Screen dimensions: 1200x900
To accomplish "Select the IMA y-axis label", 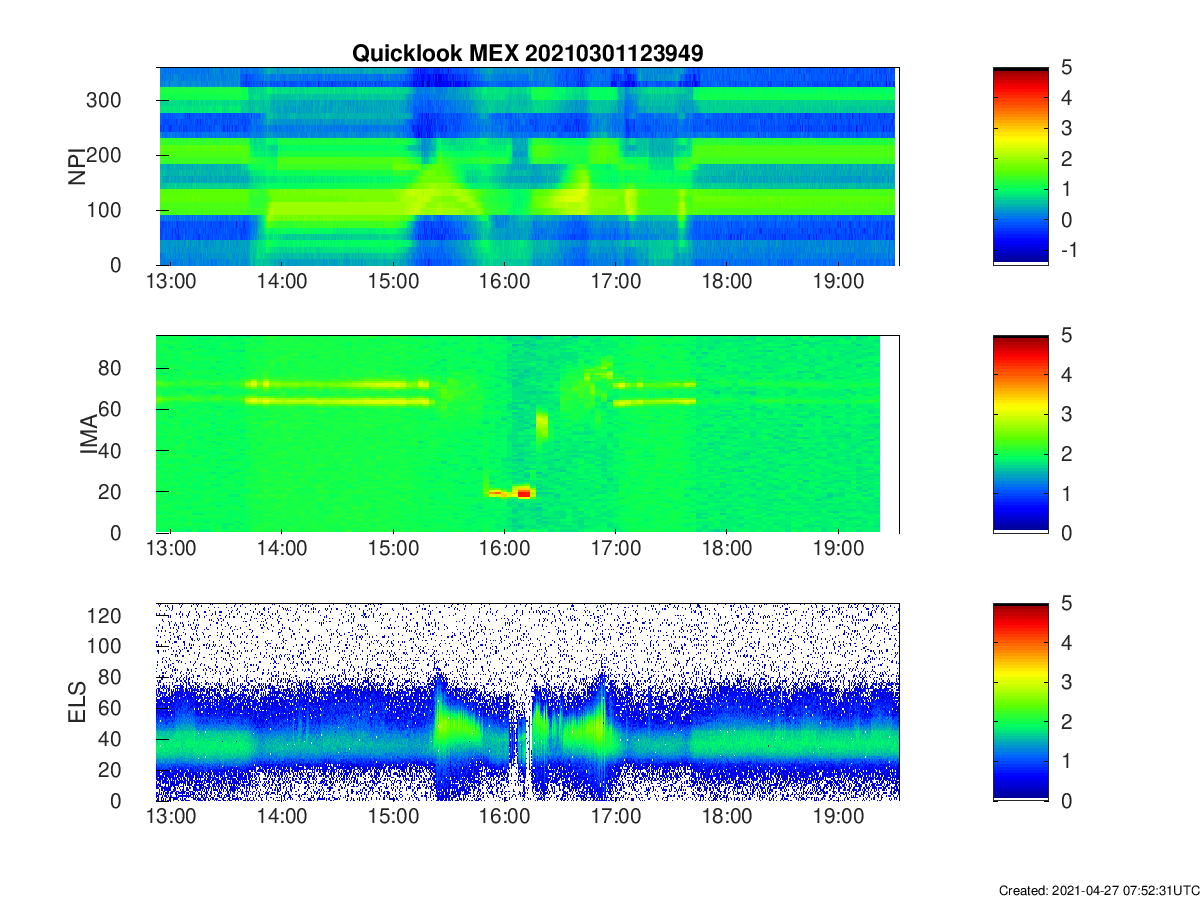I will [90, 434].
